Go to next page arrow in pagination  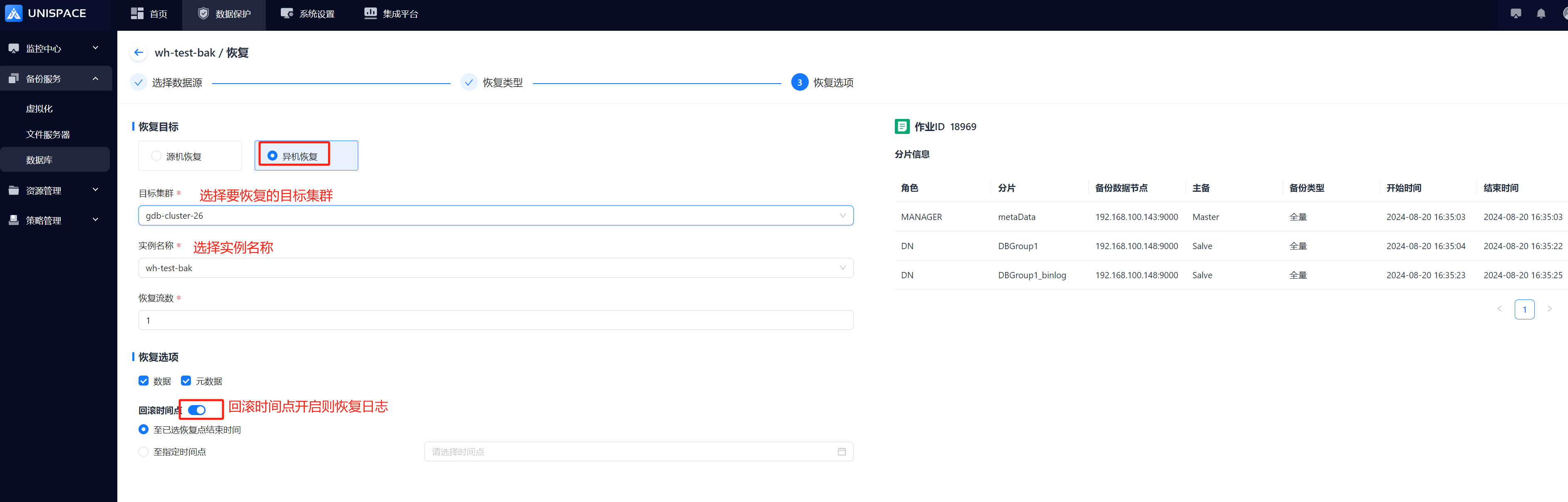(1549, 309)
